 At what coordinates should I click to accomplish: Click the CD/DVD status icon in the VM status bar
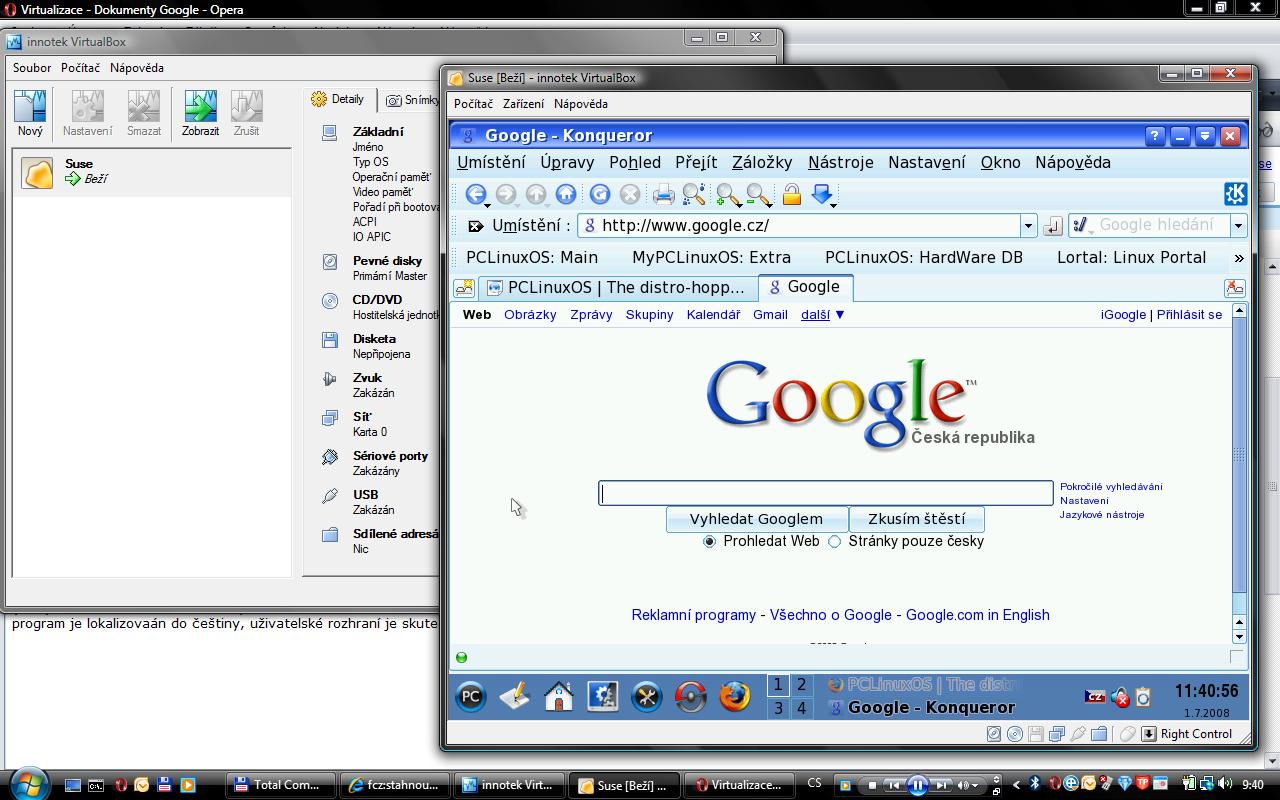tap(1014, 734)
